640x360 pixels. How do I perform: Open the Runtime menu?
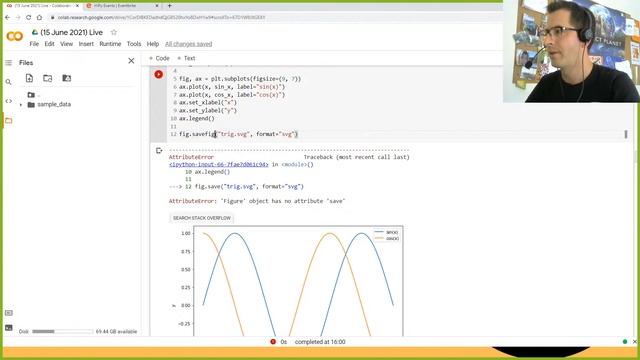pyautogui.click(x=110, y=44)
